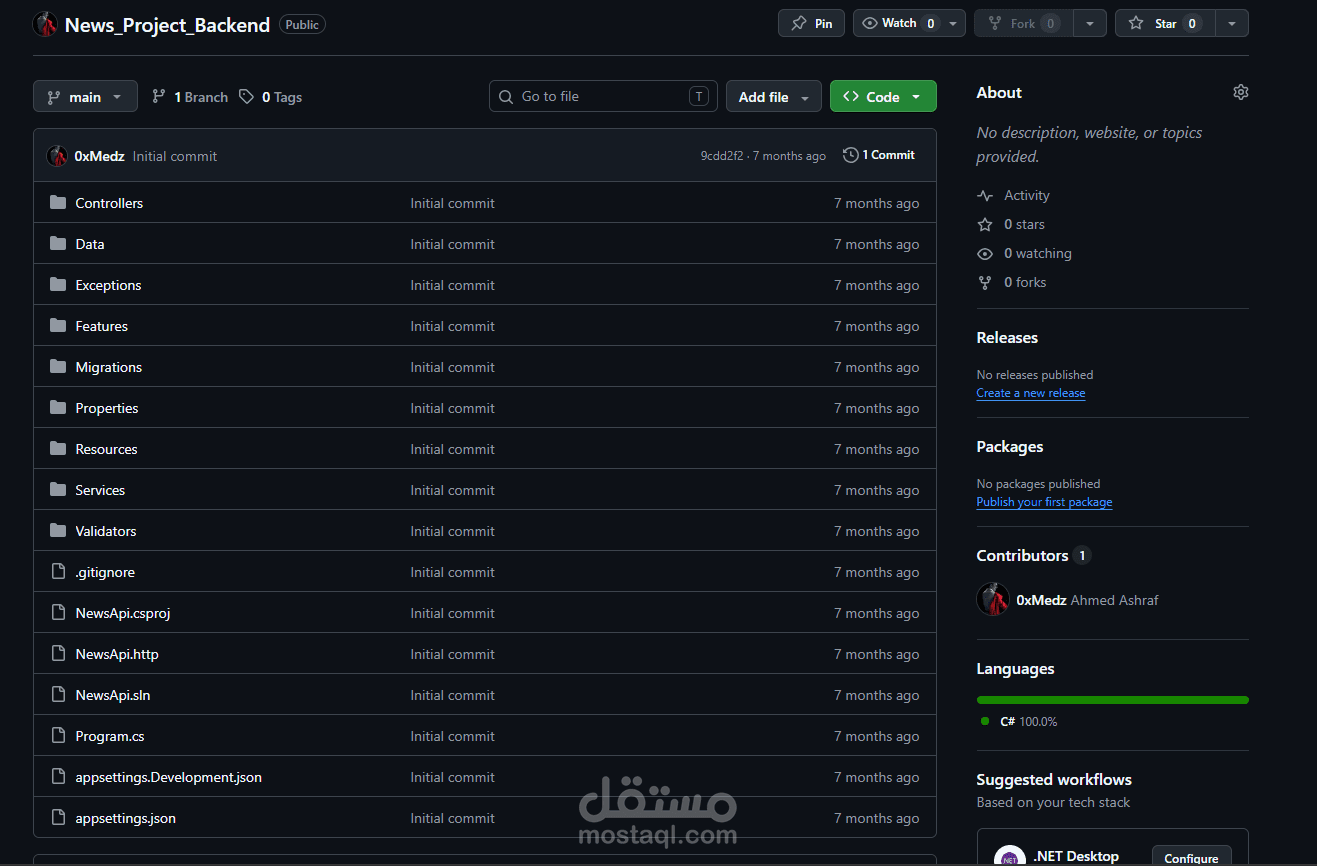This screenshot has width=1317, height=866.
Task: Open 0xMedz Ahmed Ashraf contributor link
Action: tap(1087, 600)
